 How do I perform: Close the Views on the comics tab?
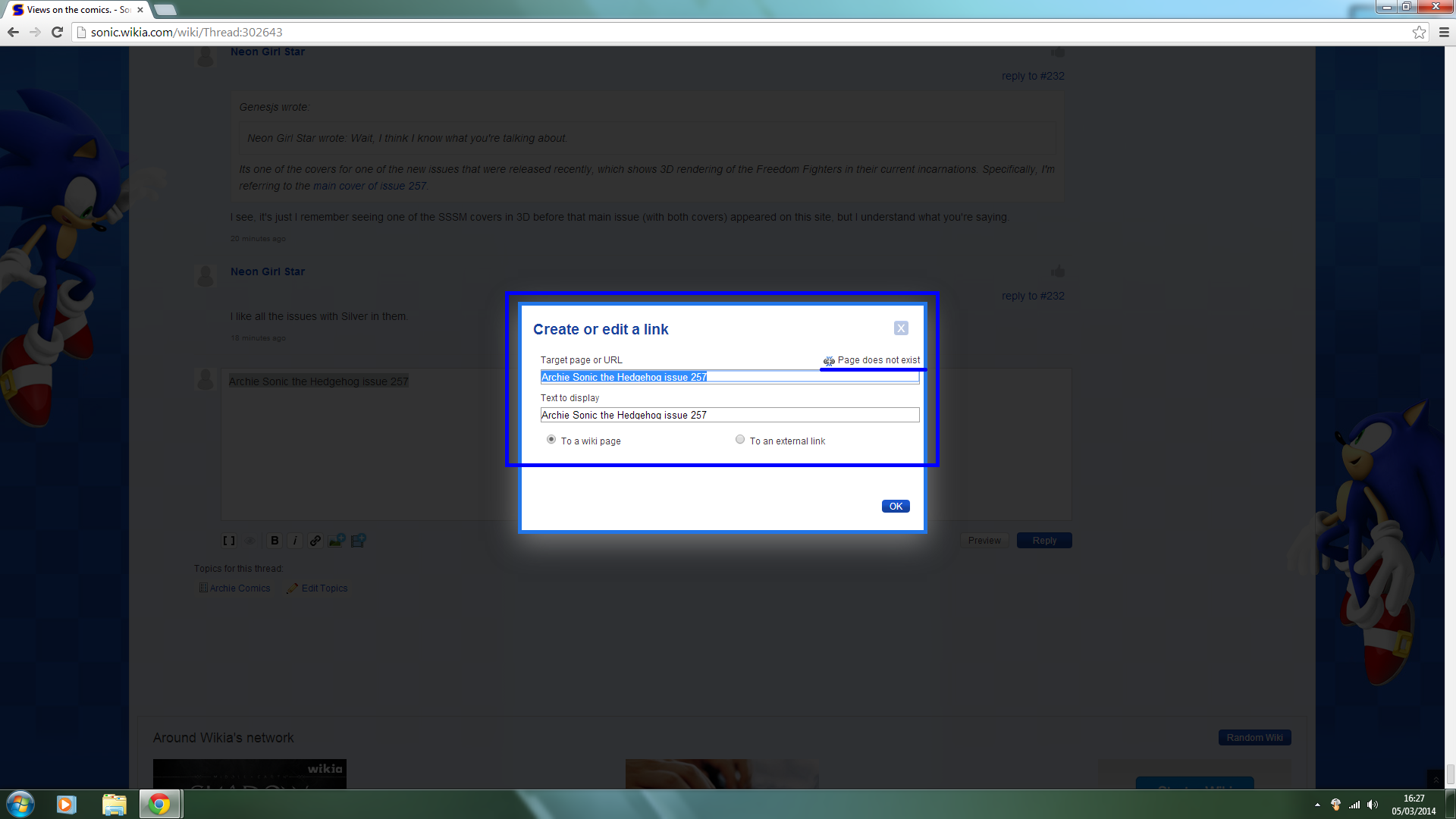click(140, 10)
